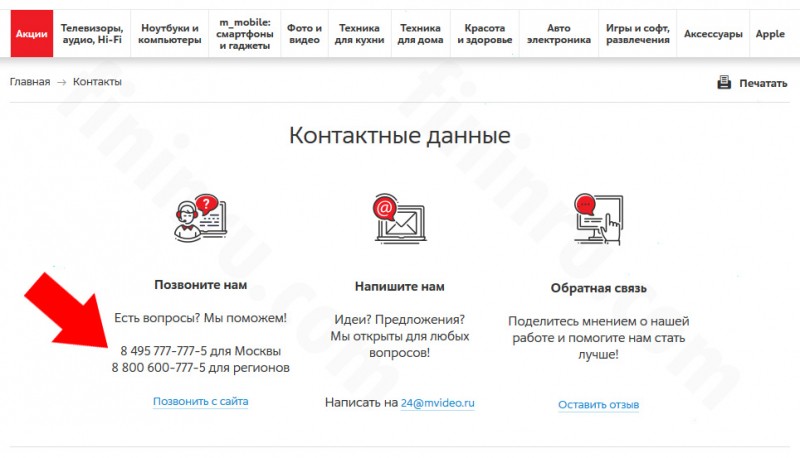Go to Главная breadcrumb link
The image size is (800, 458).
(x=30, y=82)
